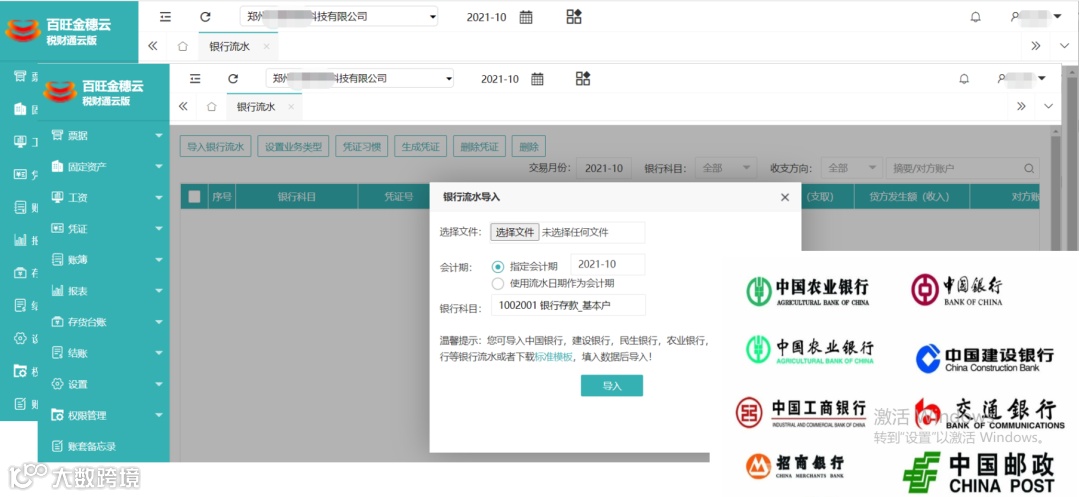1080x497 pixels.
Task: Click the 票据 sidebar icon in the front window
Action: 57,136
